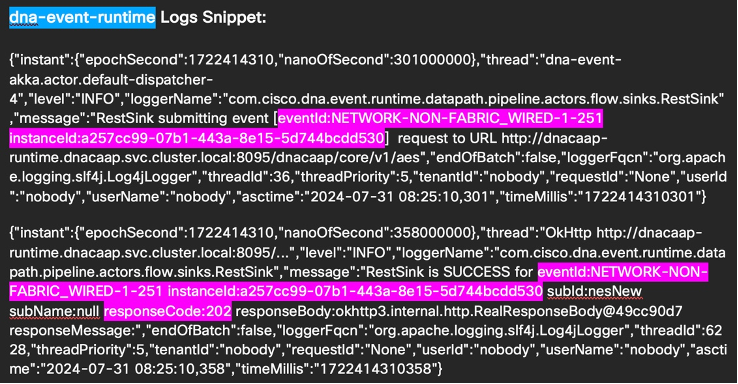Click the first epochSecond 1722414310 value
The width and height of the screenshot is (738, 384).
click(231, 60)
